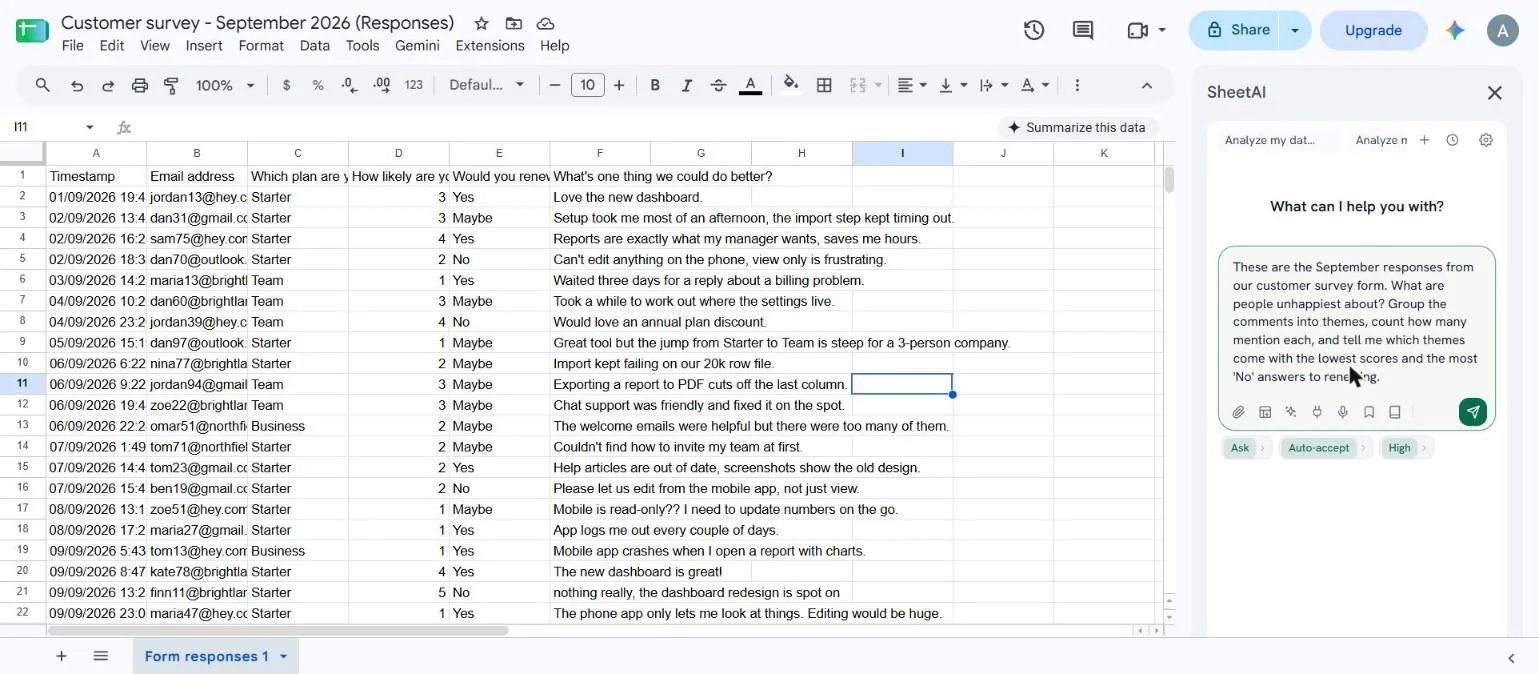Undo the last action
The image size is (1539, 674).
coord(76,86)
